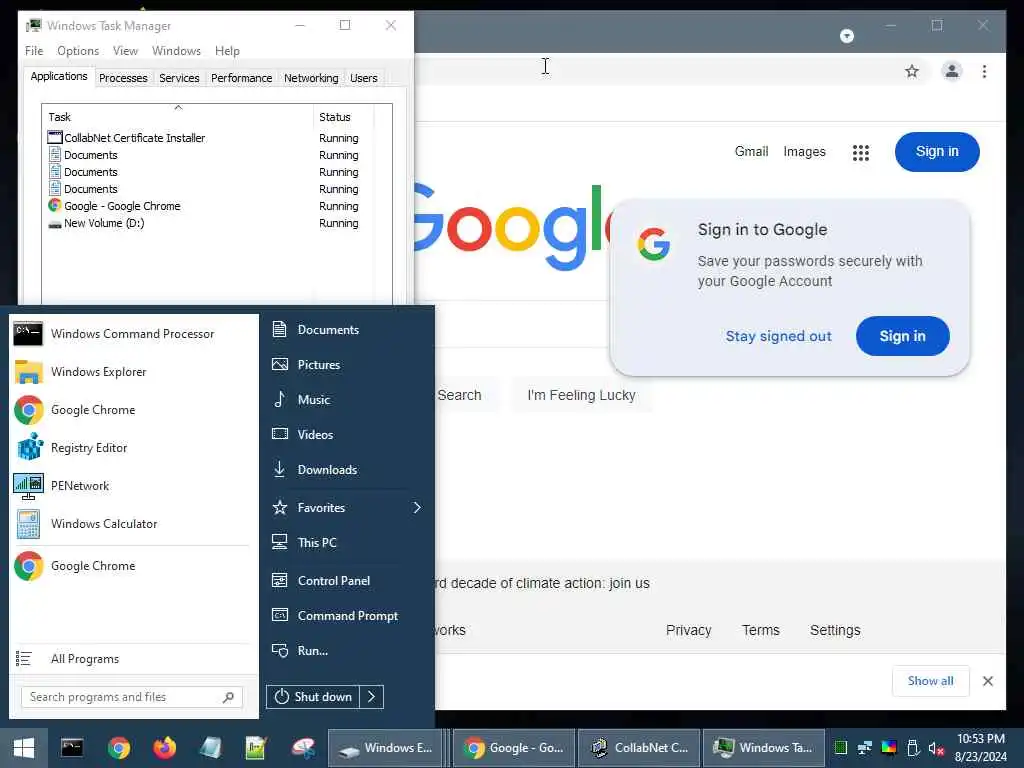
Task: Open Chrome three-dot menu
Action: tap(984, 71)
